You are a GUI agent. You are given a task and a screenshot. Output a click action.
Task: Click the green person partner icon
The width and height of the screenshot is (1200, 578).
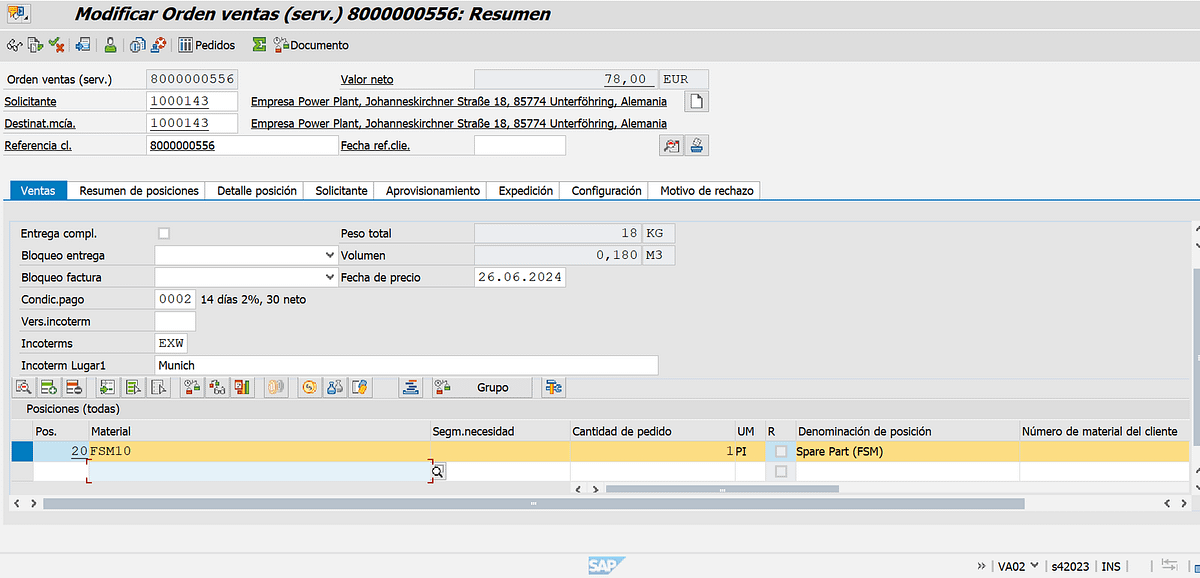click(110, 45)
